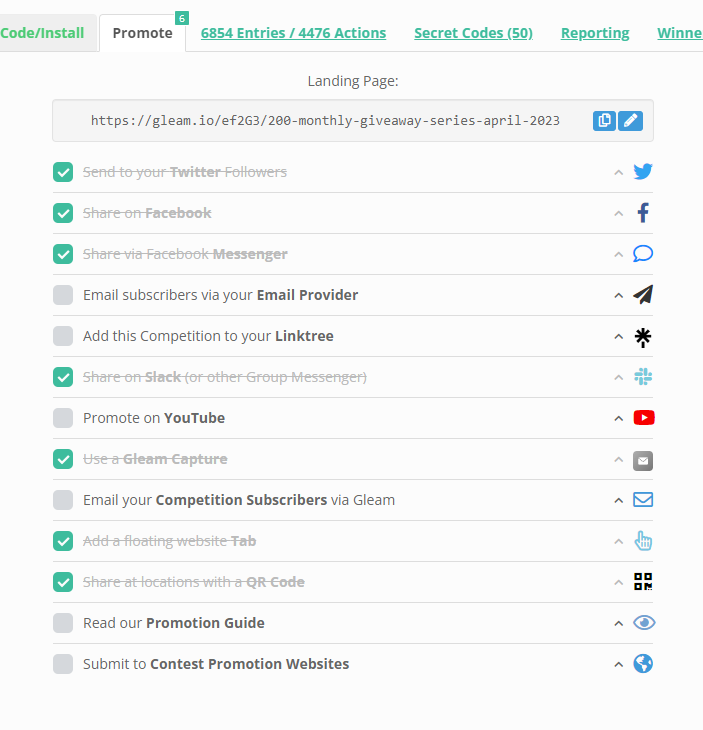The width and height of the screenshot is (703, 730).
Task: Click the pointing hand Tab icon
Action: (643, 541)
